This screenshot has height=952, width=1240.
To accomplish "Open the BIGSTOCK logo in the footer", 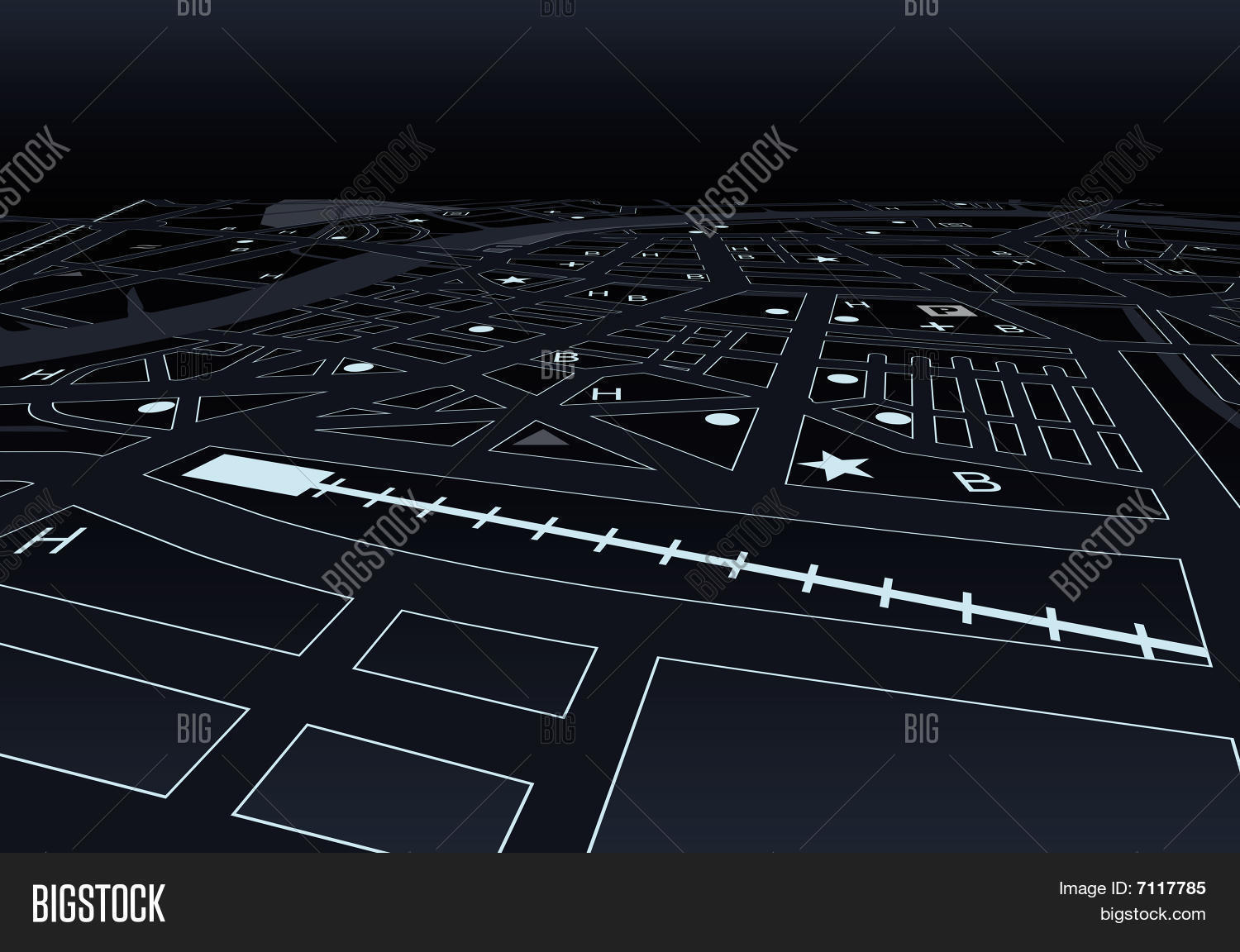I will (x=98, y=902).
